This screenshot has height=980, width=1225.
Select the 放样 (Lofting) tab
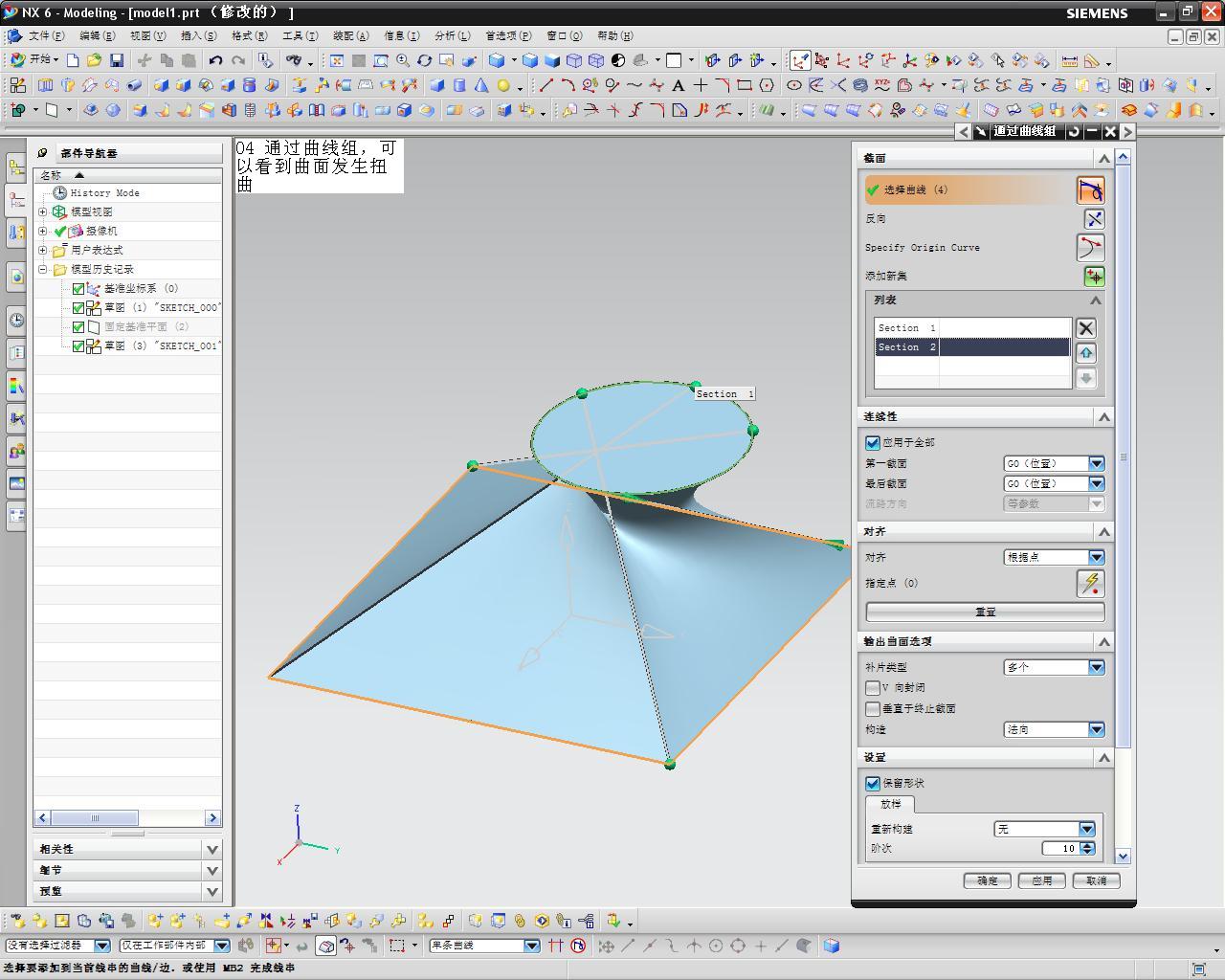click(x=890, y=805)
